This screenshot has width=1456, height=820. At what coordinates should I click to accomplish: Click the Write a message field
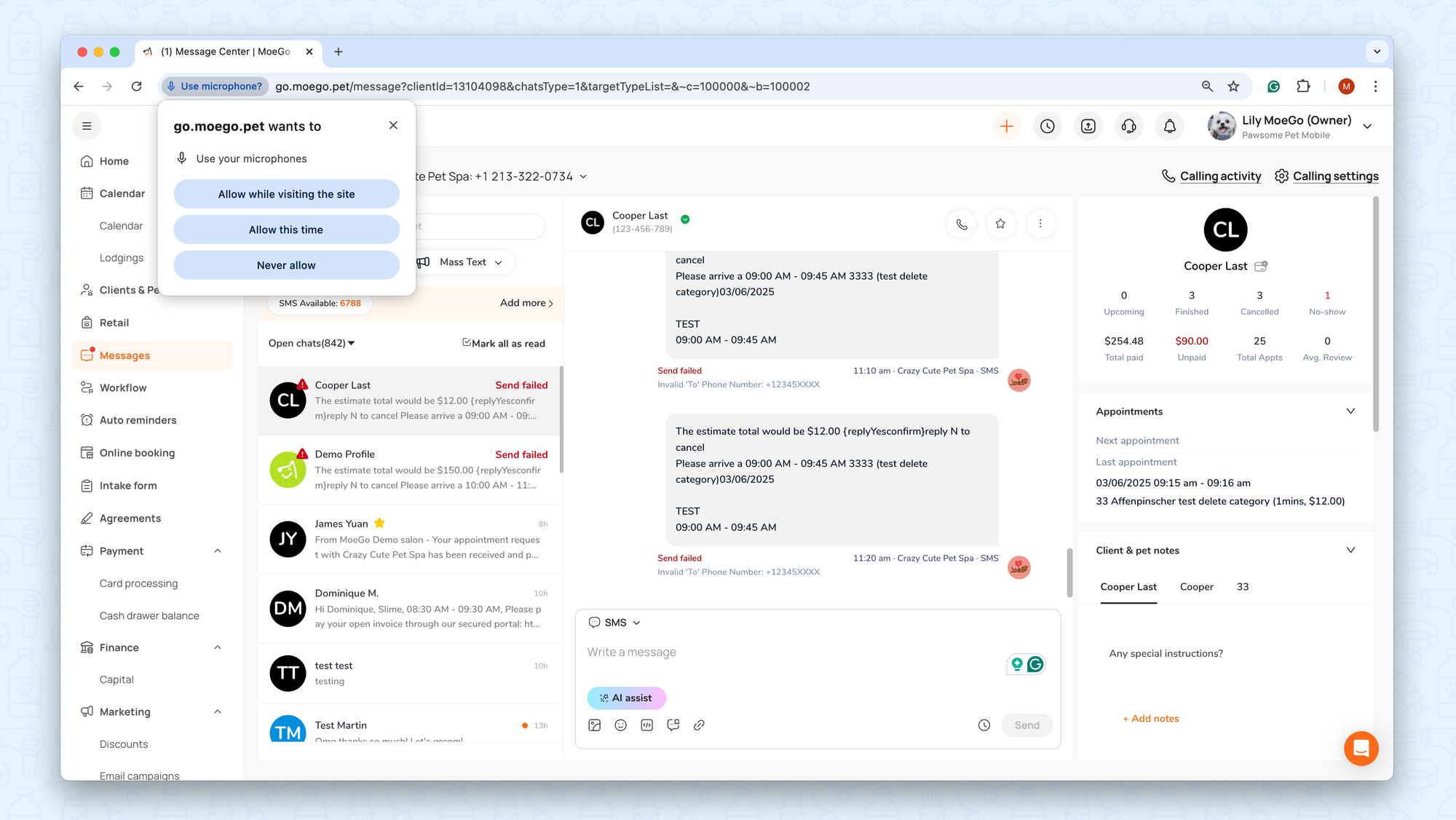click(x=794, y=653)
